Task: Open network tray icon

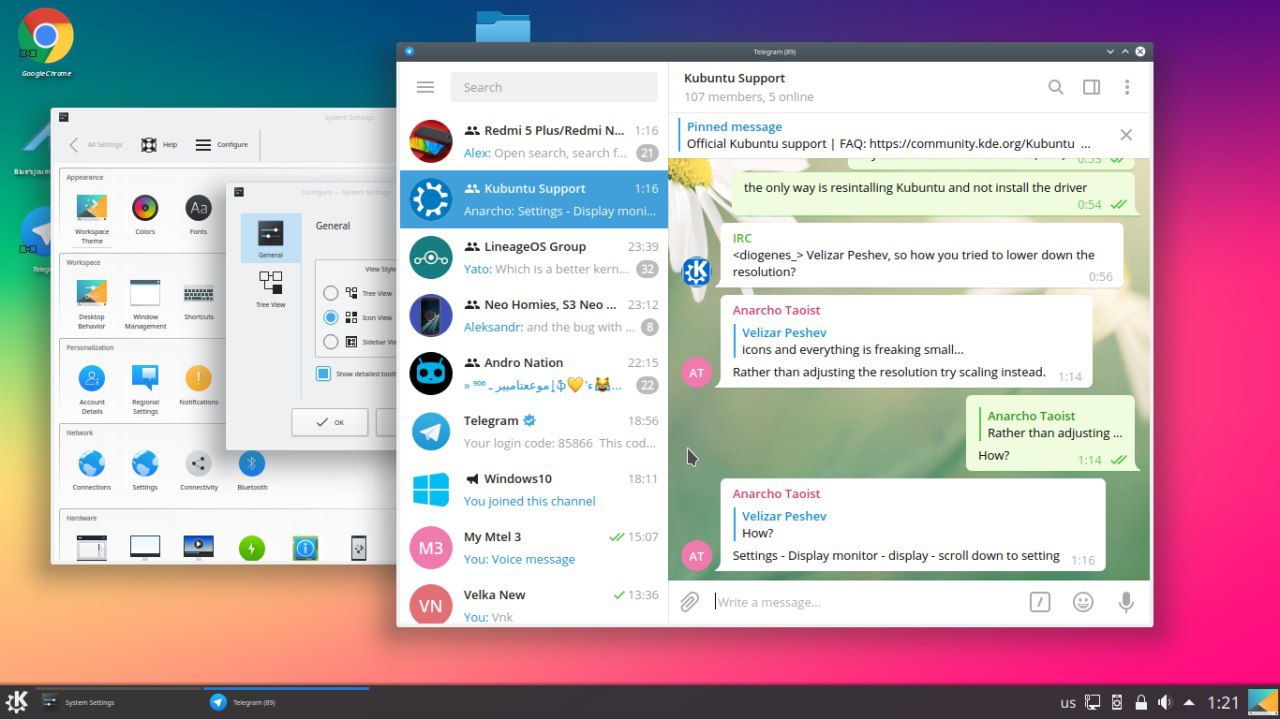Action: [x=1093, y=702]
